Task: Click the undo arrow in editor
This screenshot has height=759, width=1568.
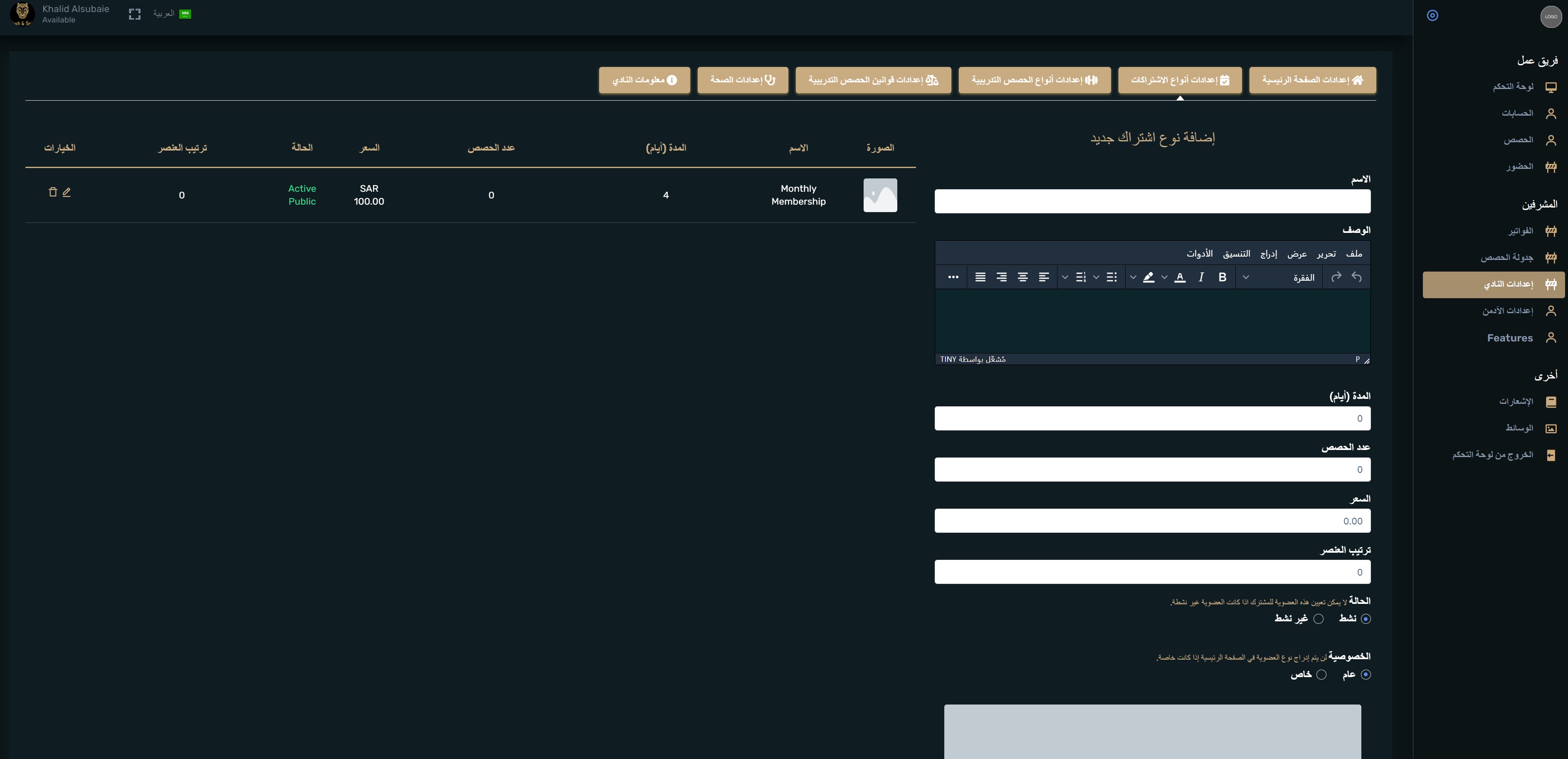Action: click(1356, 277)
